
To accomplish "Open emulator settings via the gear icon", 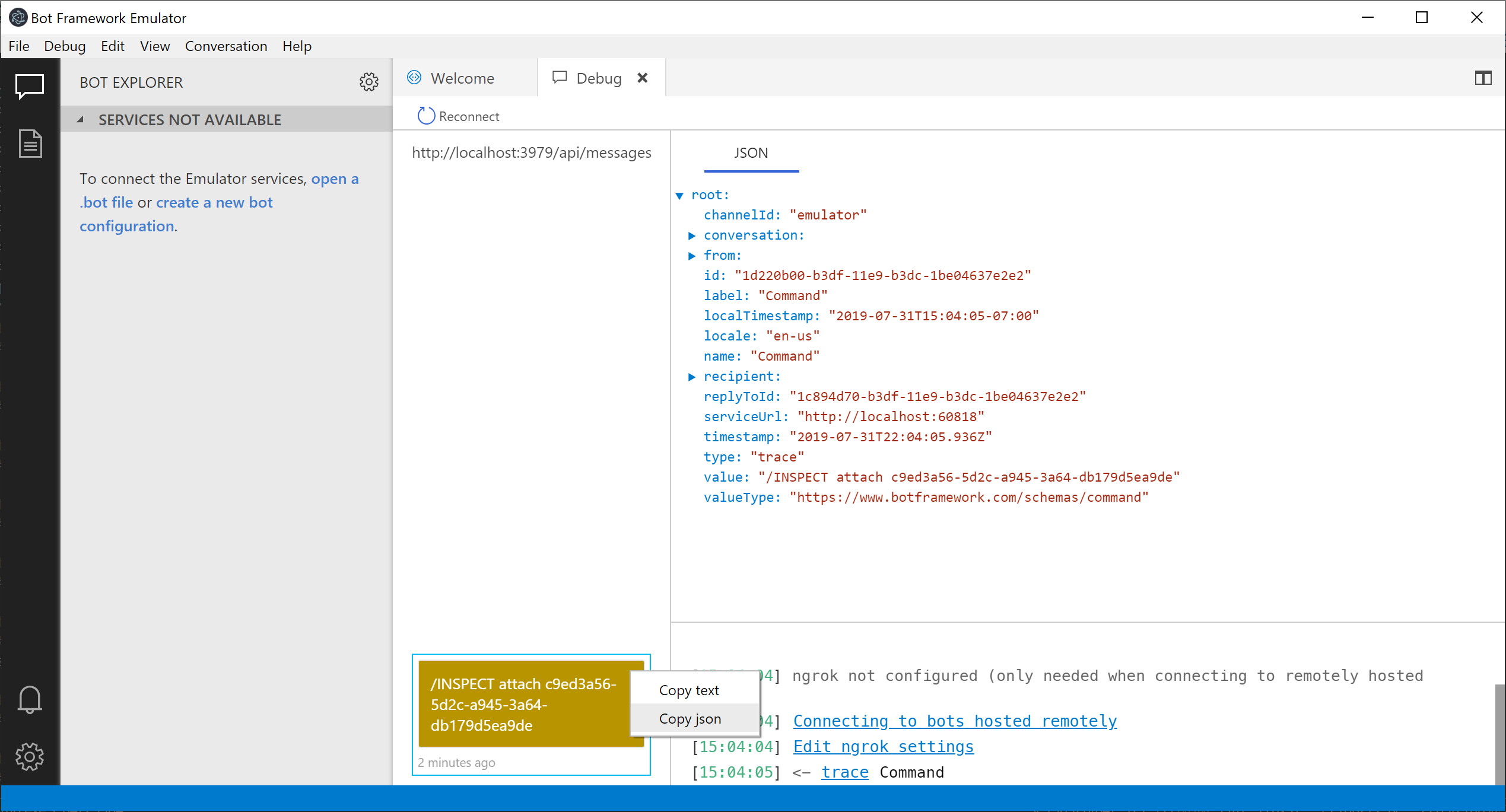I will [30, 757].
